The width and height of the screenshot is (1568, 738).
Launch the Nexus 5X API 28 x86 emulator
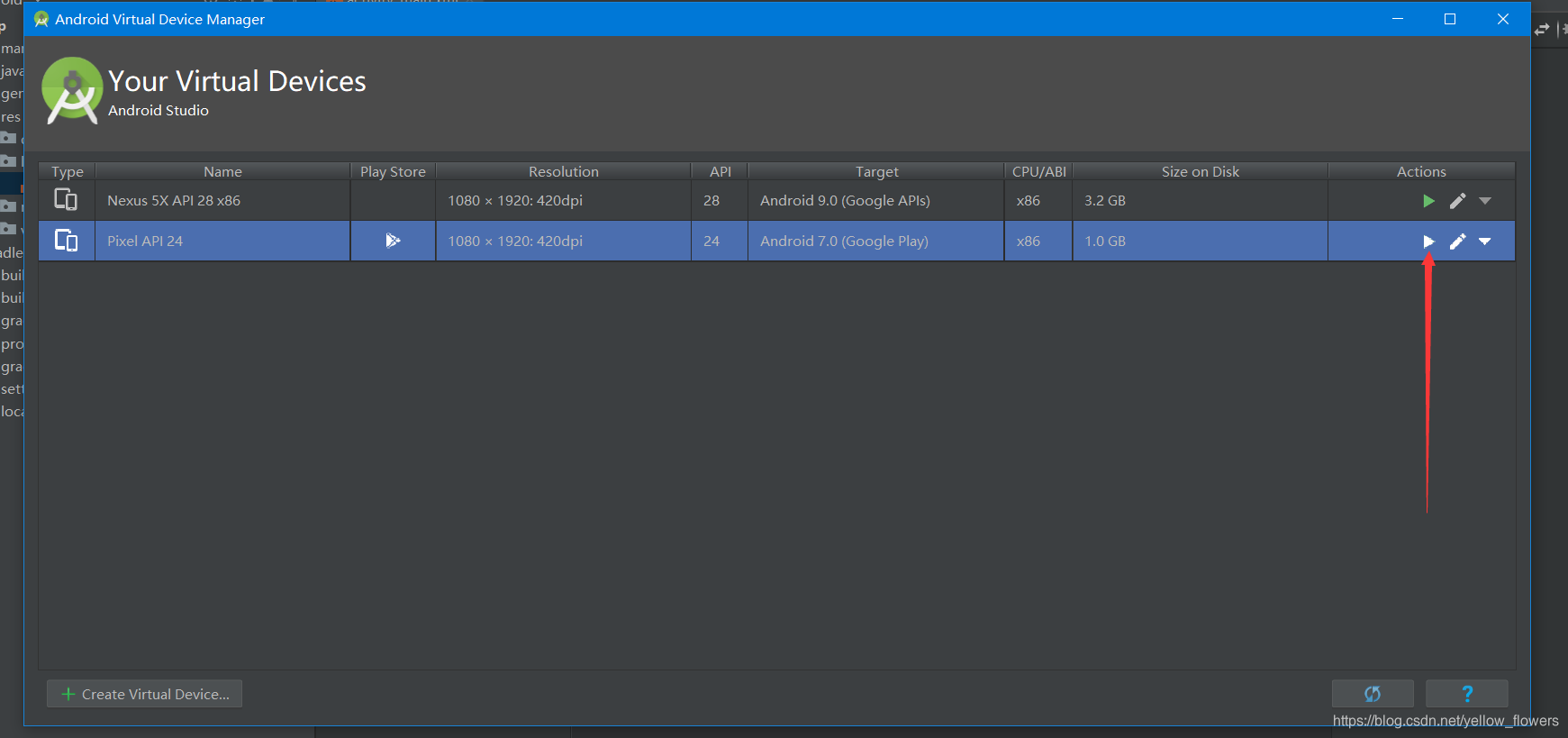click(x=1428, y=201)
